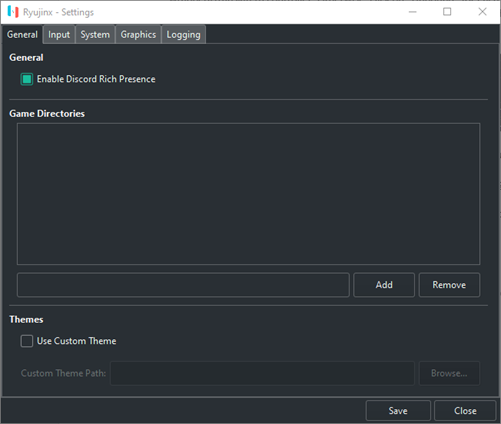Minimize the Ryujinx Settings window
Image resolution: width=501 pixels, height=424 pixels.
(413, 12)
